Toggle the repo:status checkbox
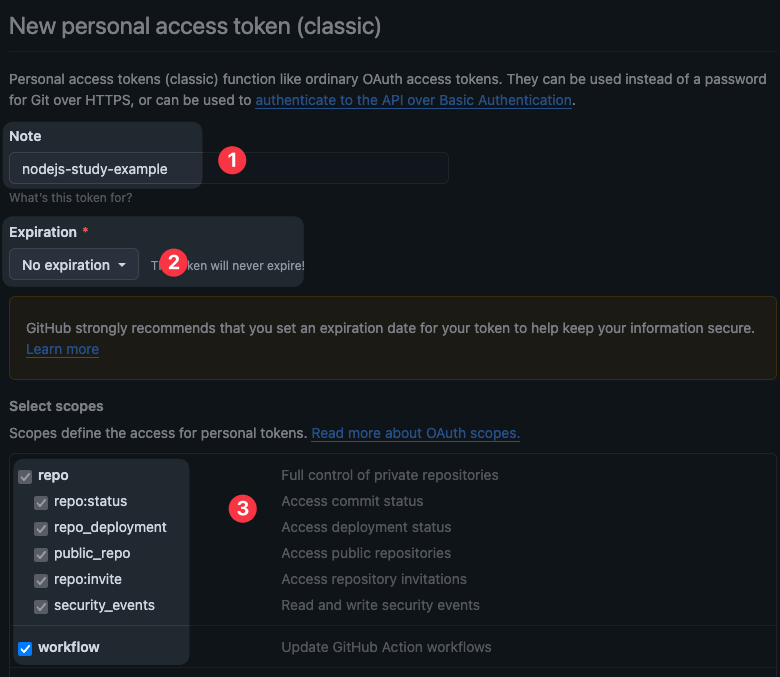Screen dimensions: 780x677 (x=41, y=502)
